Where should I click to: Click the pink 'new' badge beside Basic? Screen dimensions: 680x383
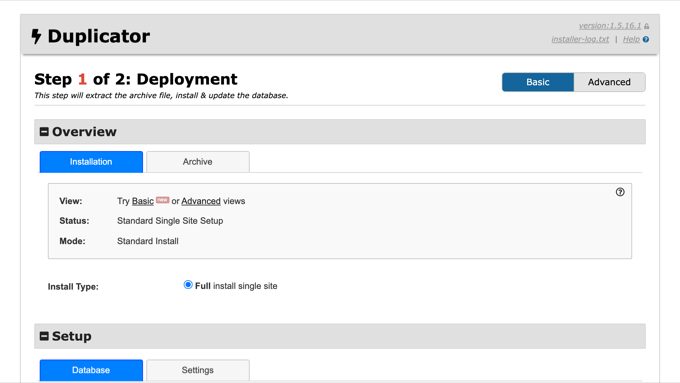pos(163,200)
